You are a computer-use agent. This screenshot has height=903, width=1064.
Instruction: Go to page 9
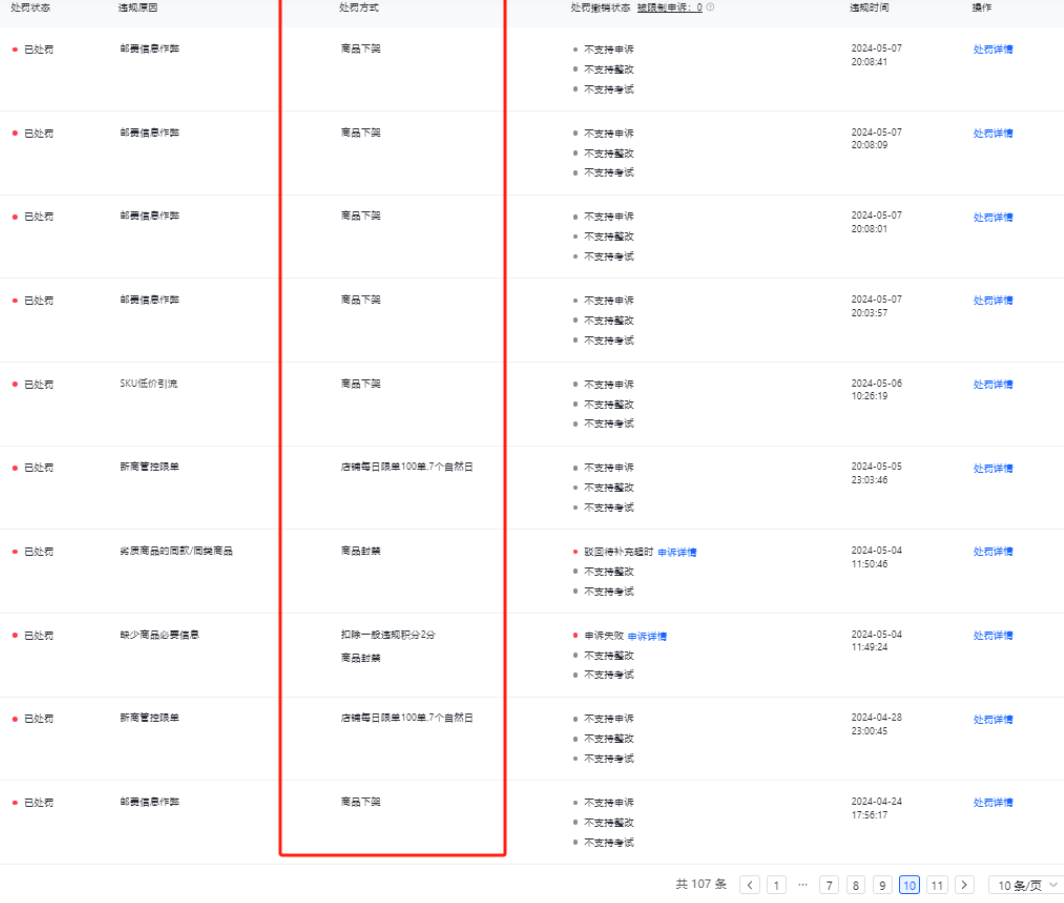[x=882, y=885]
